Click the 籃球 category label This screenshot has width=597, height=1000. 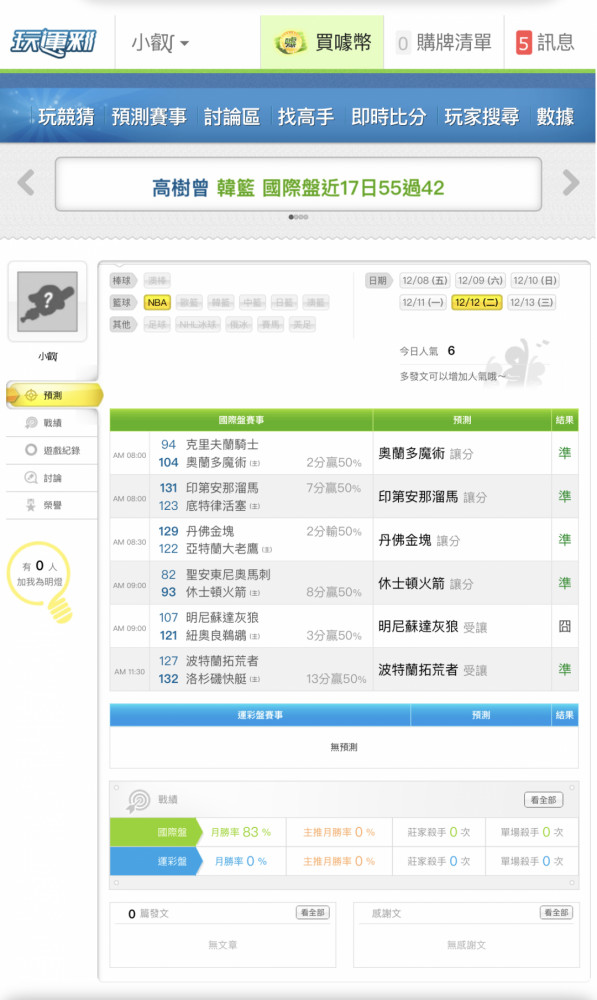[123, 302]
